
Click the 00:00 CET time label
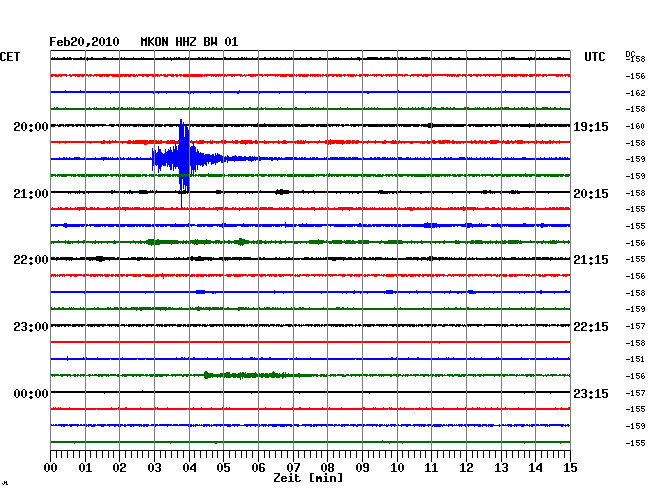[31, 393]
